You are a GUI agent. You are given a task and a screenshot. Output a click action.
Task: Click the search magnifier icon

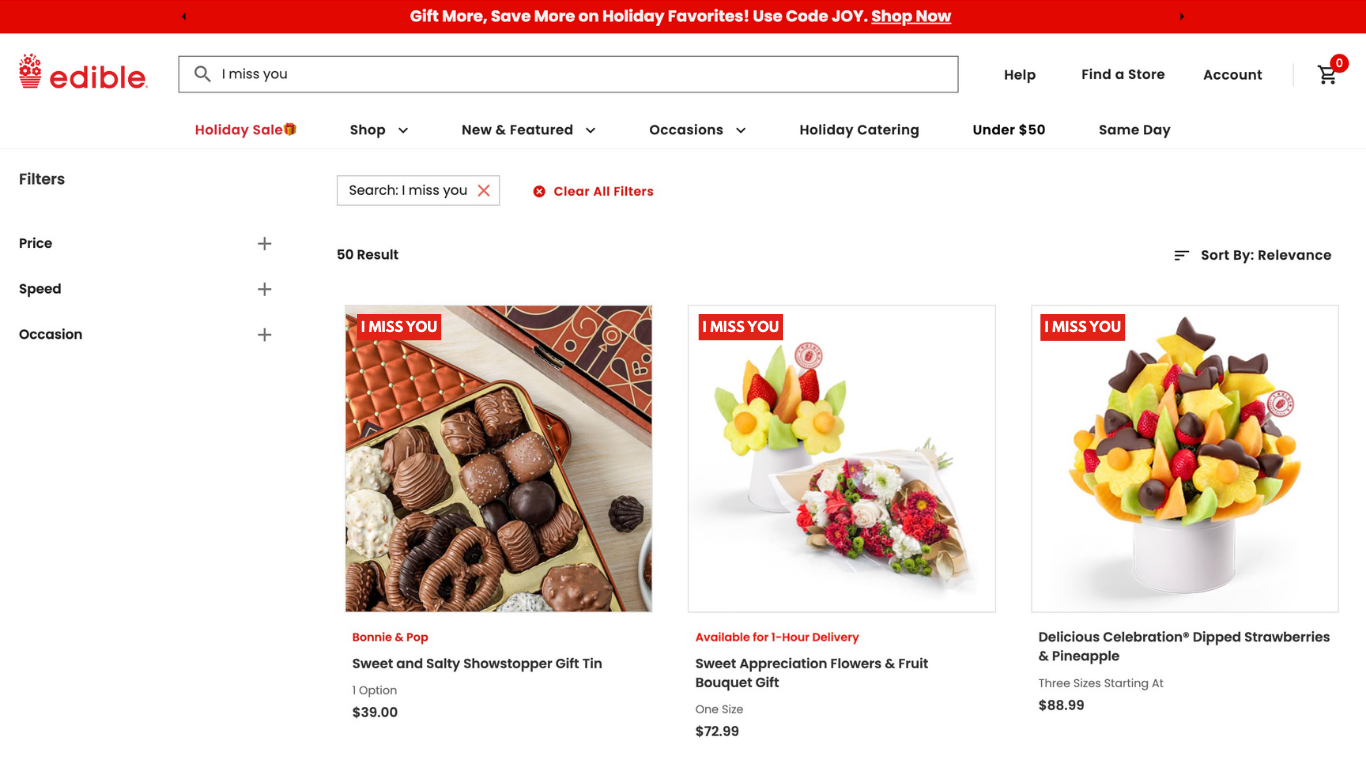click(202, 74)
